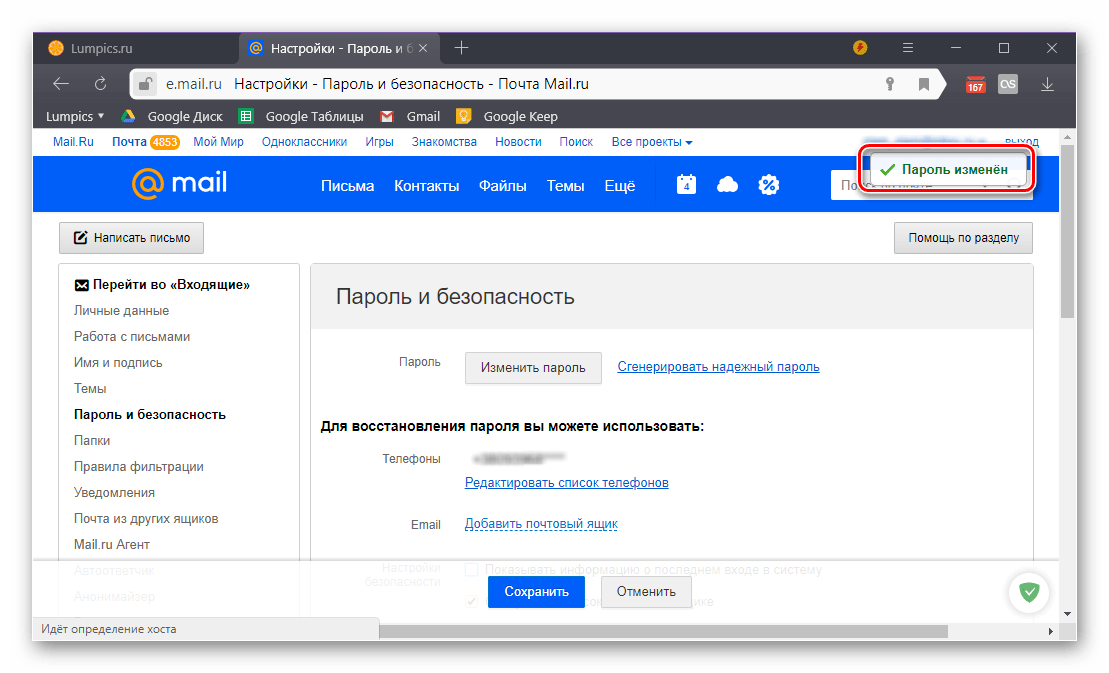Screen dimensions: 1109x673
Task: Open the Ещё navigation menu
Action: [619, 185]
